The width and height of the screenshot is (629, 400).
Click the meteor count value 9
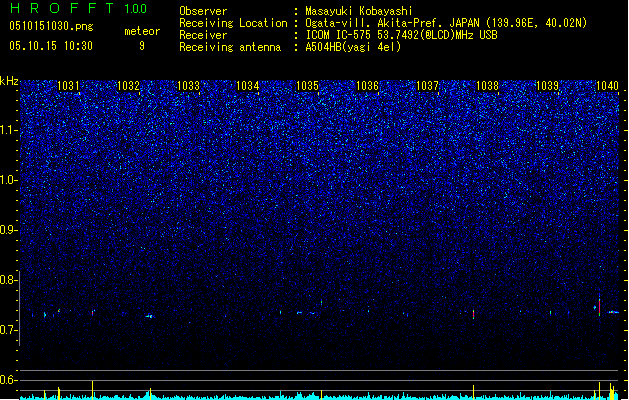coord(142,46)
